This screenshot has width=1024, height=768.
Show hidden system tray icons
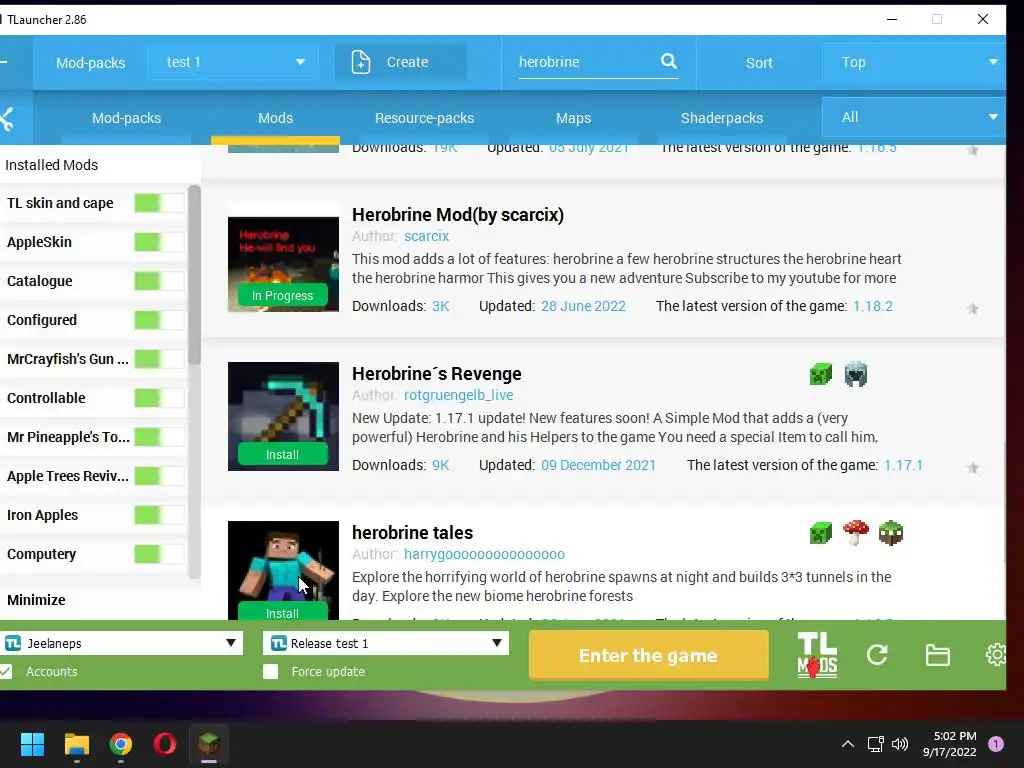[848, 744]
